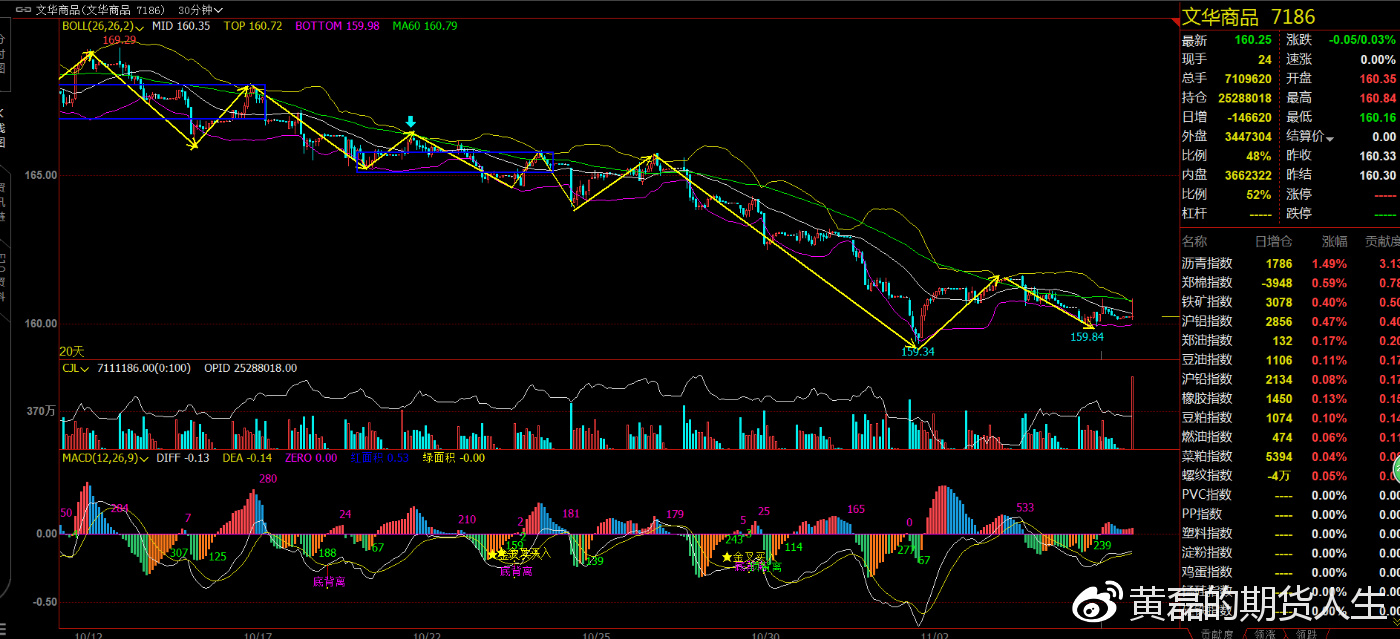The height and width of the screenshot is (639, 1400).
Task: Select the 豆粕指数 row
Action: click(x=1290, y=418)
